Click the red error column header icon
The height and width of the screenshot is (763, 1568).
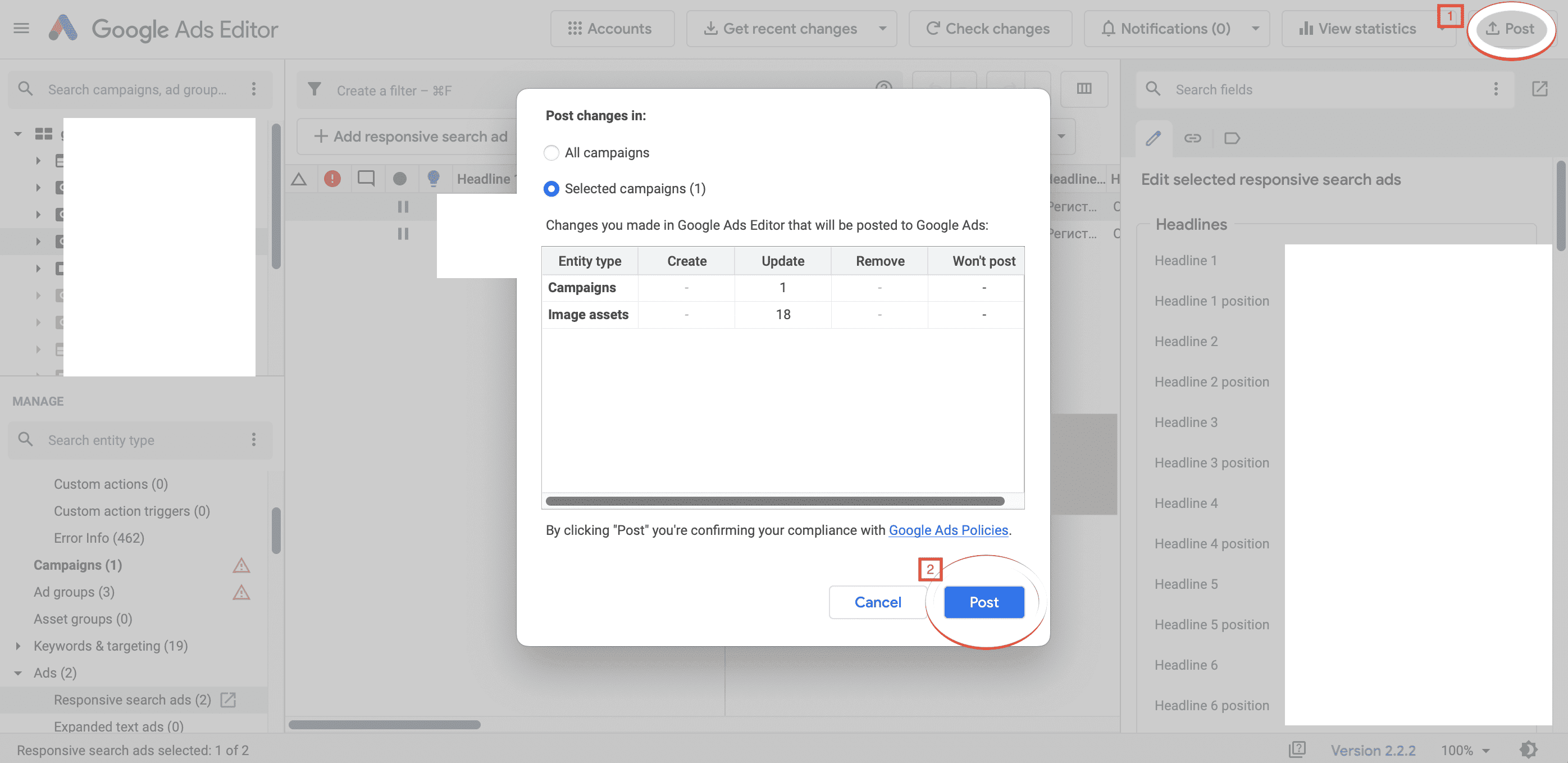tap(332, 179)
